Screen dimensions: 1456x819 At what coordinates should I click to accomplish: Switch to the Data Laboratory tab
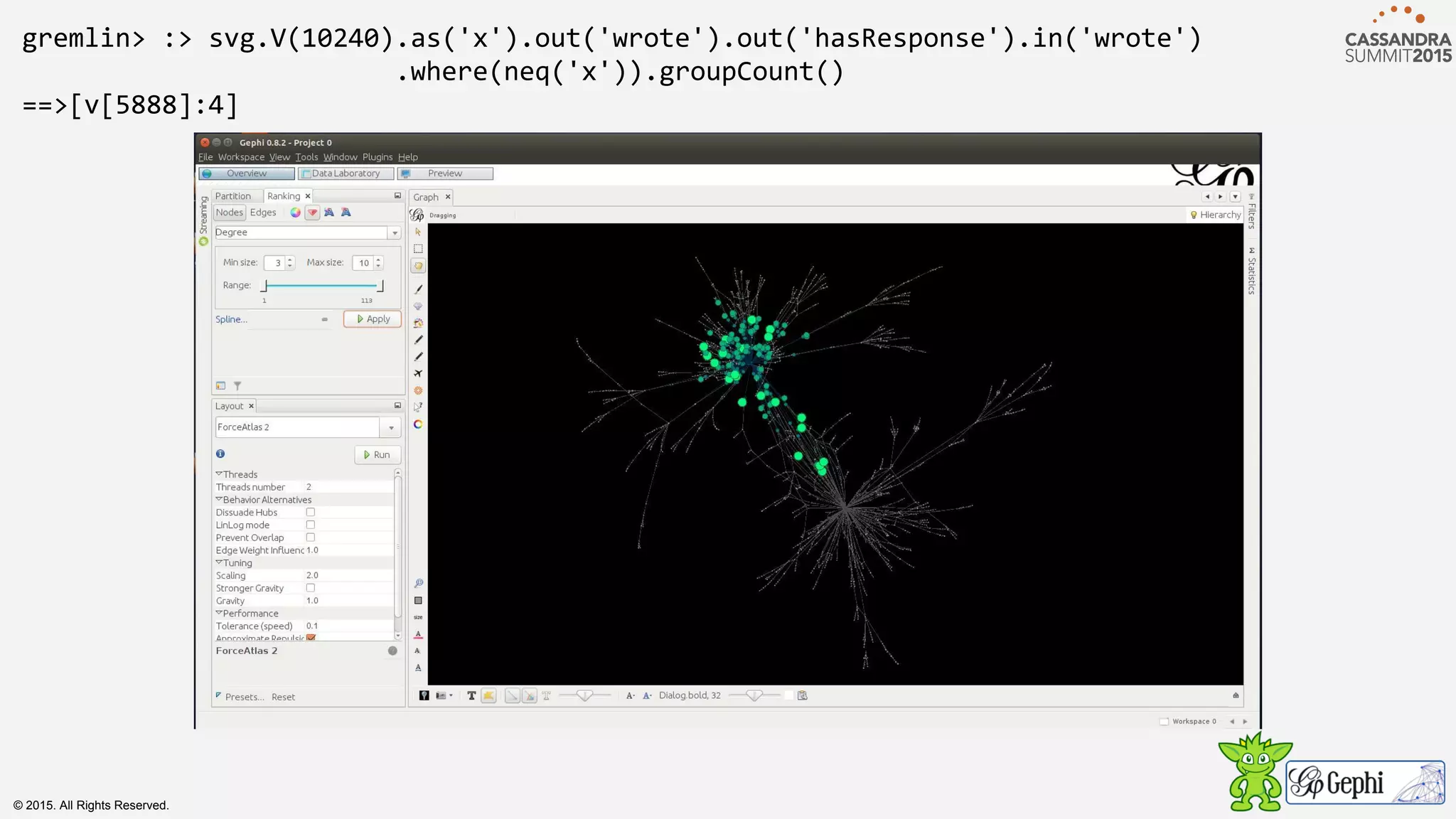click(x=346, y=173)
